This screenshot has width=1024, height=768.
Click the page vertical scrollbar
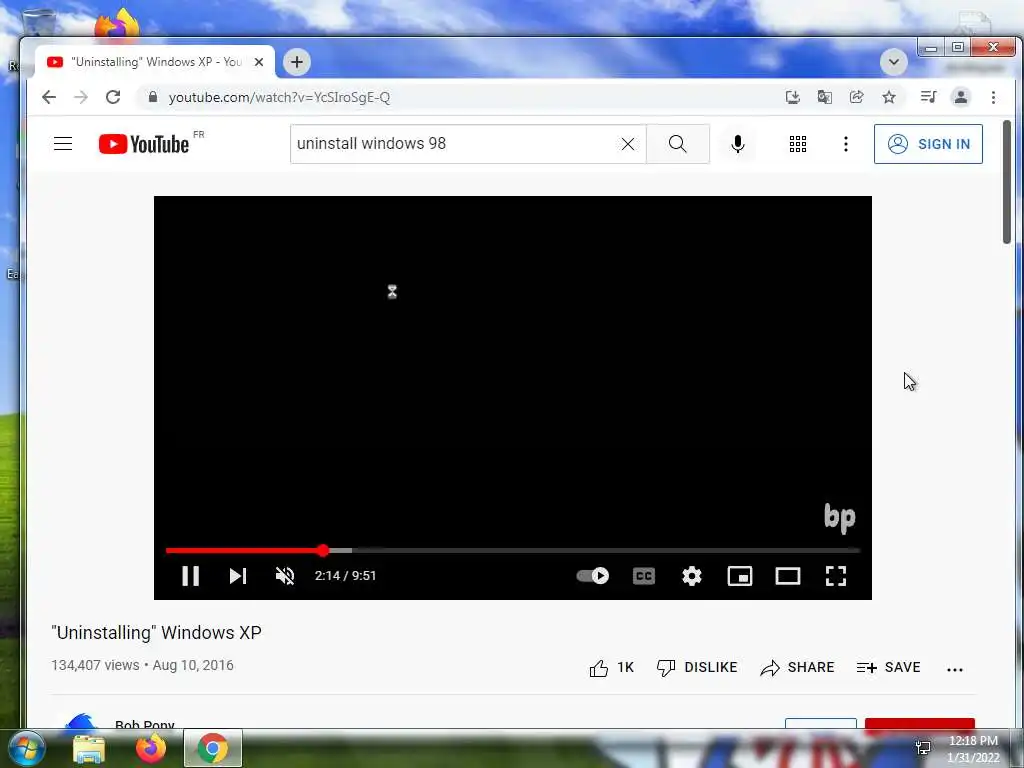pyautogui.click(x=1007, y=182)
